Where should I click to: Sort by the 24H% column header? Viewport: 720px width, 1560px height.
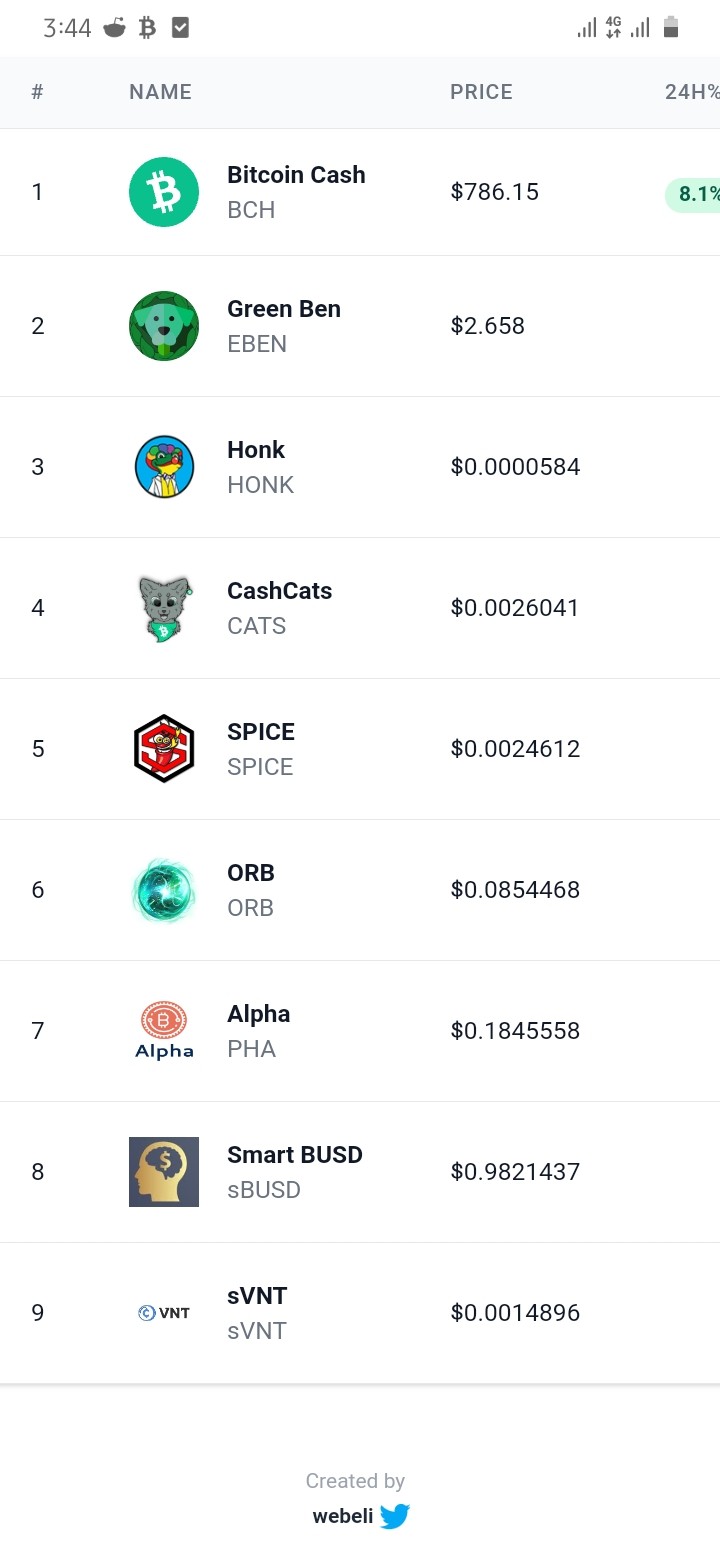click(692, 92)
